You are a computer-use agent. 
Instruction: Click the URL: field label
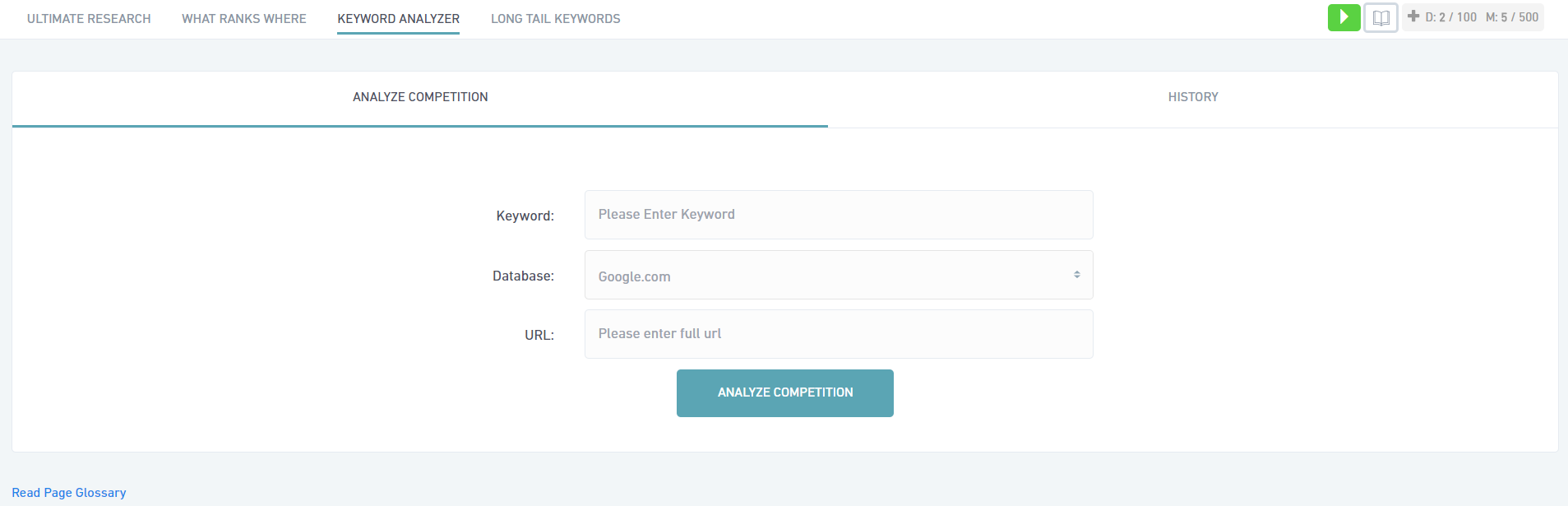coord(539,335)
